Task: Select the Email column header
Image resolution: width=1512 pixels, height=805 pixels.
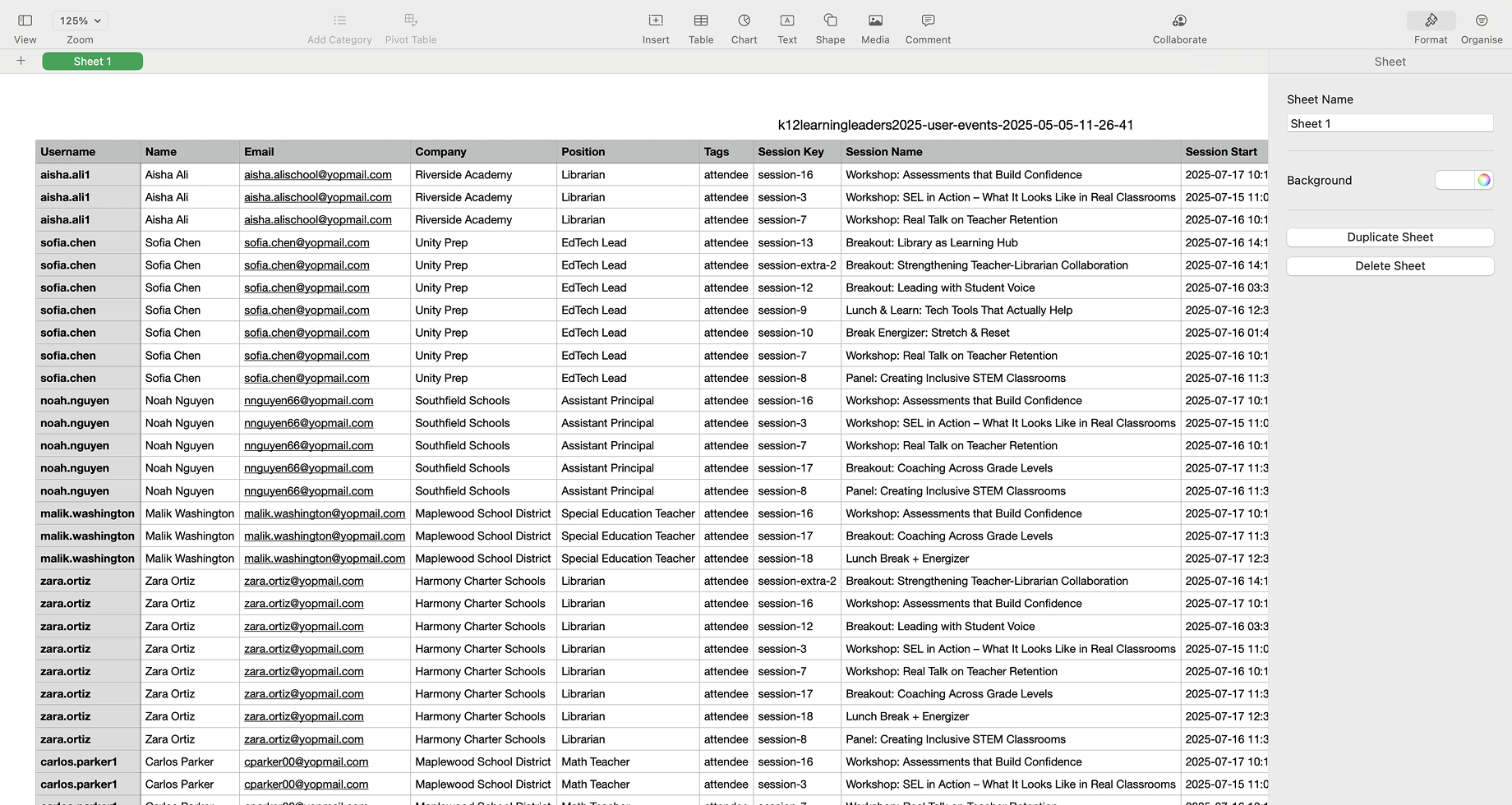Action: [x=325, y=152]
